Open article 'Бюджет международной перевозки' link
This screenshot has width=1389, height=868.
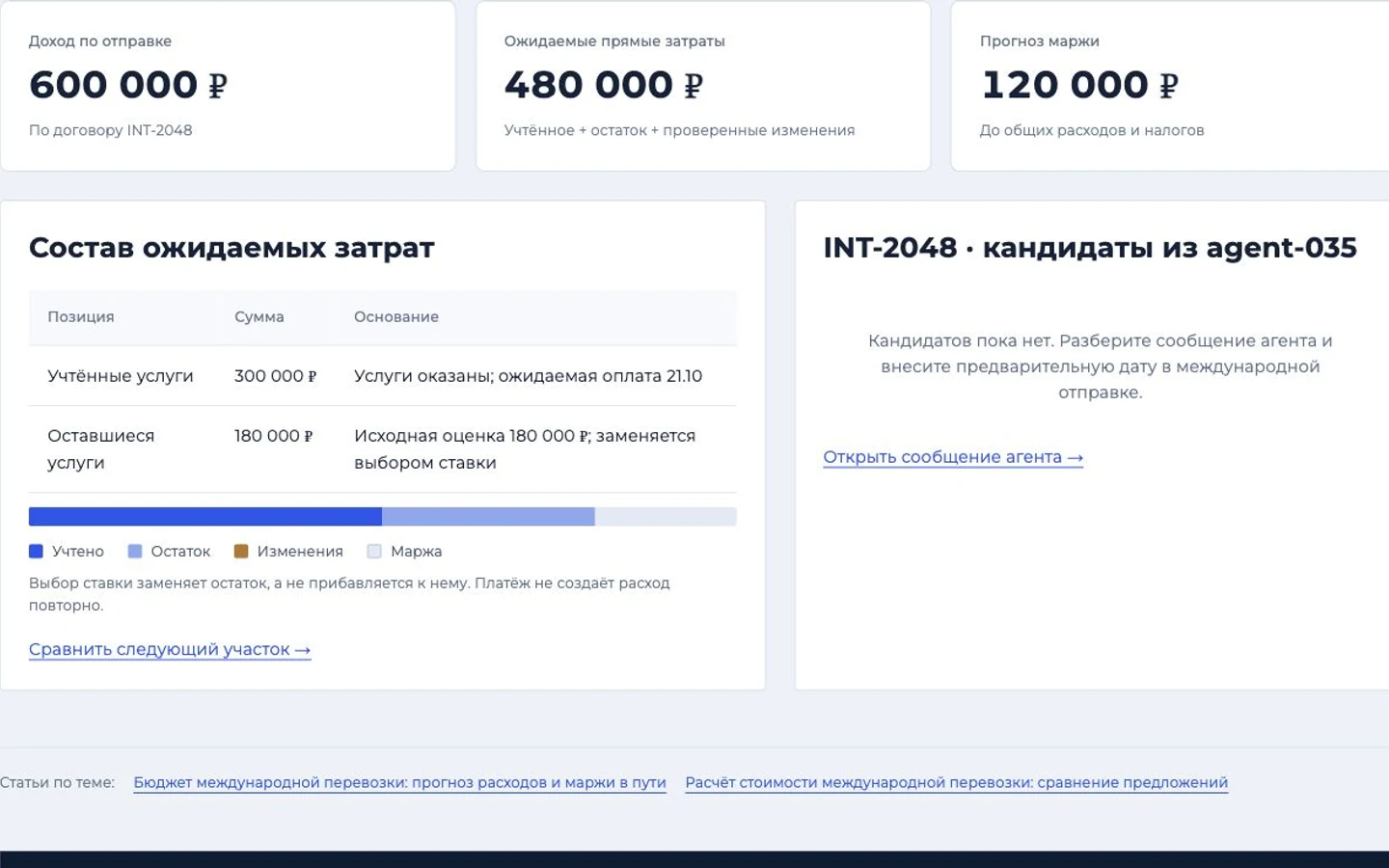coord(399,782)
